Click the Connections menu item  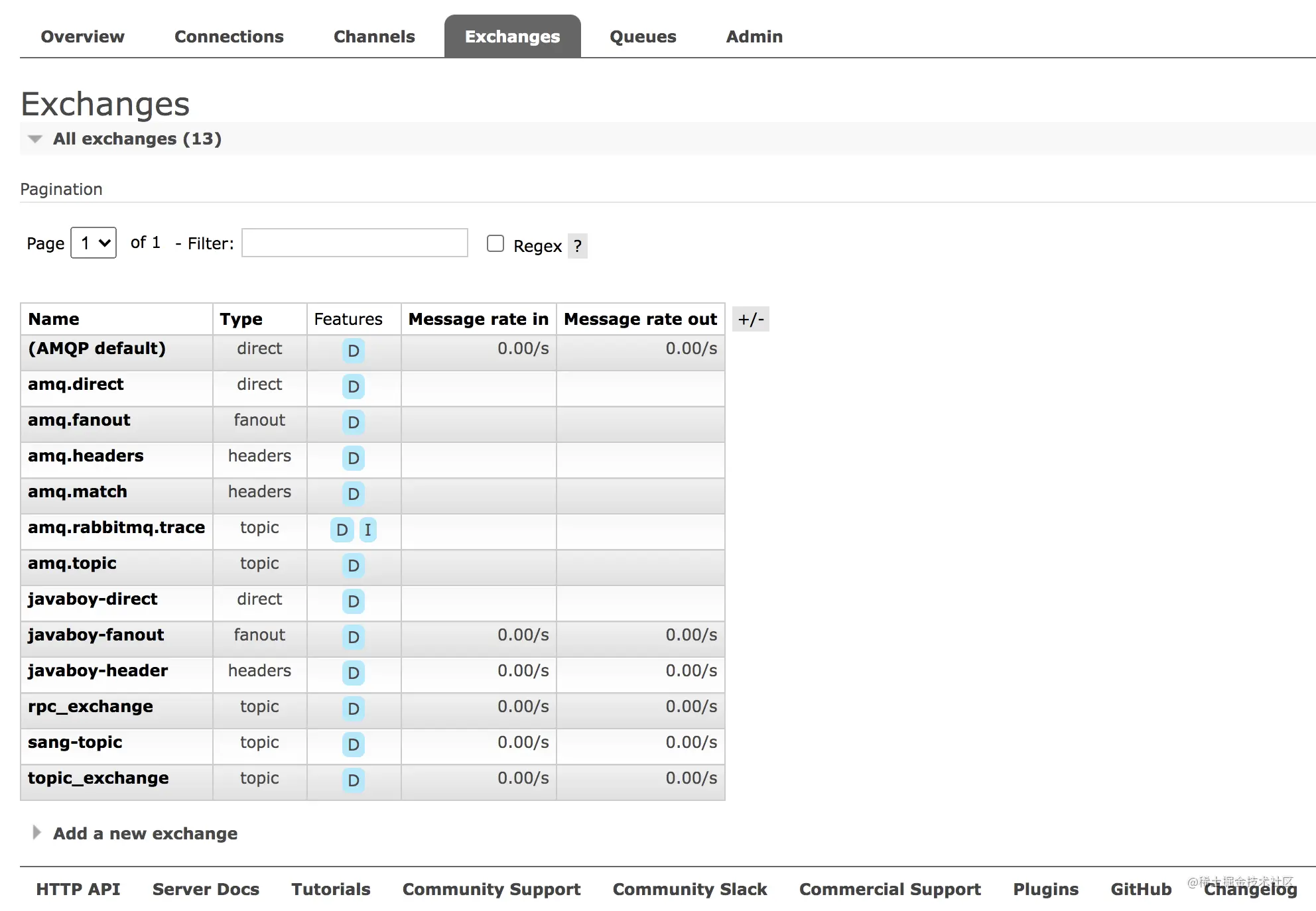pyautogui.click(x=228, y=36)
